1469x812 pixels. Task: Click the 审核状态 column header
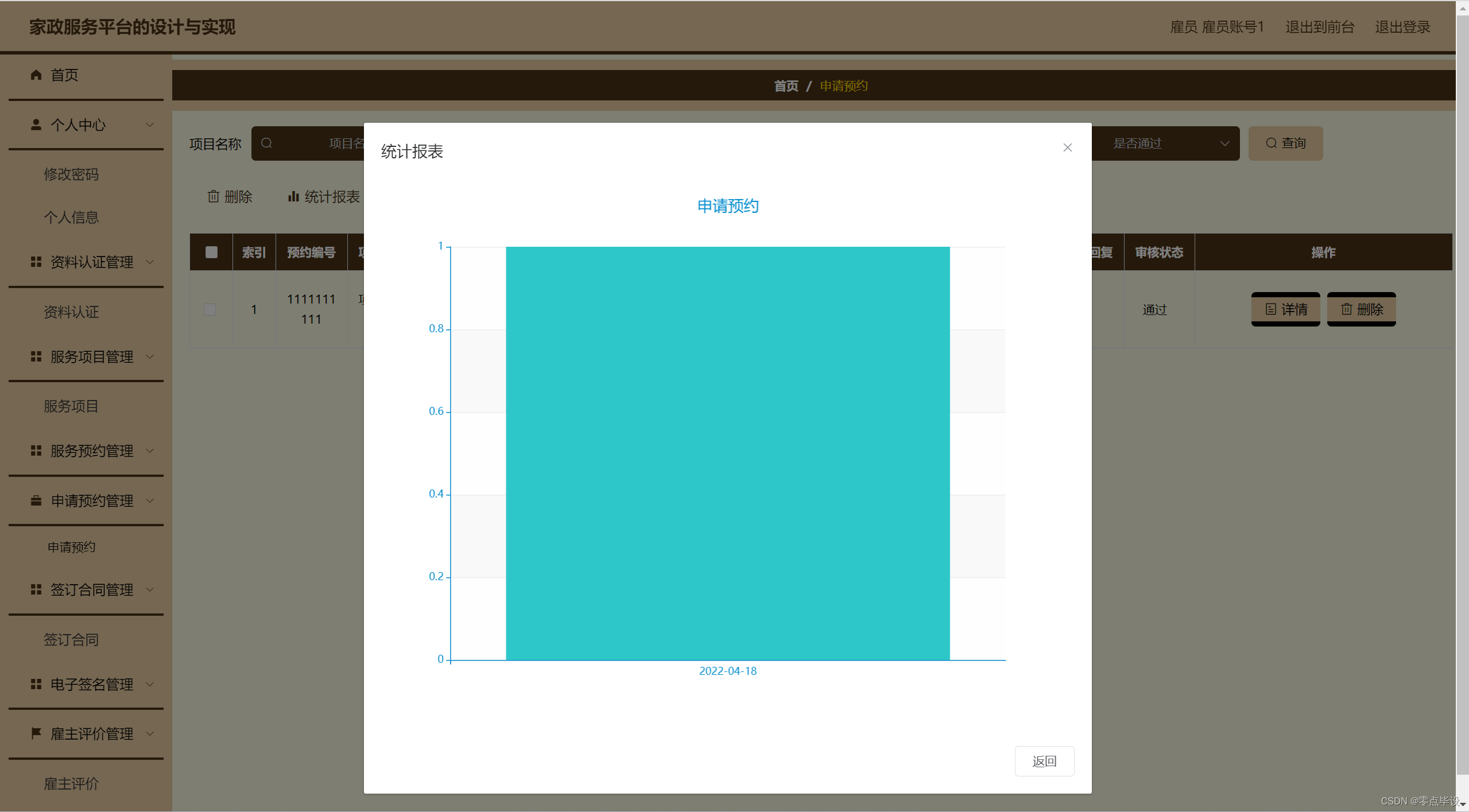1159,252
